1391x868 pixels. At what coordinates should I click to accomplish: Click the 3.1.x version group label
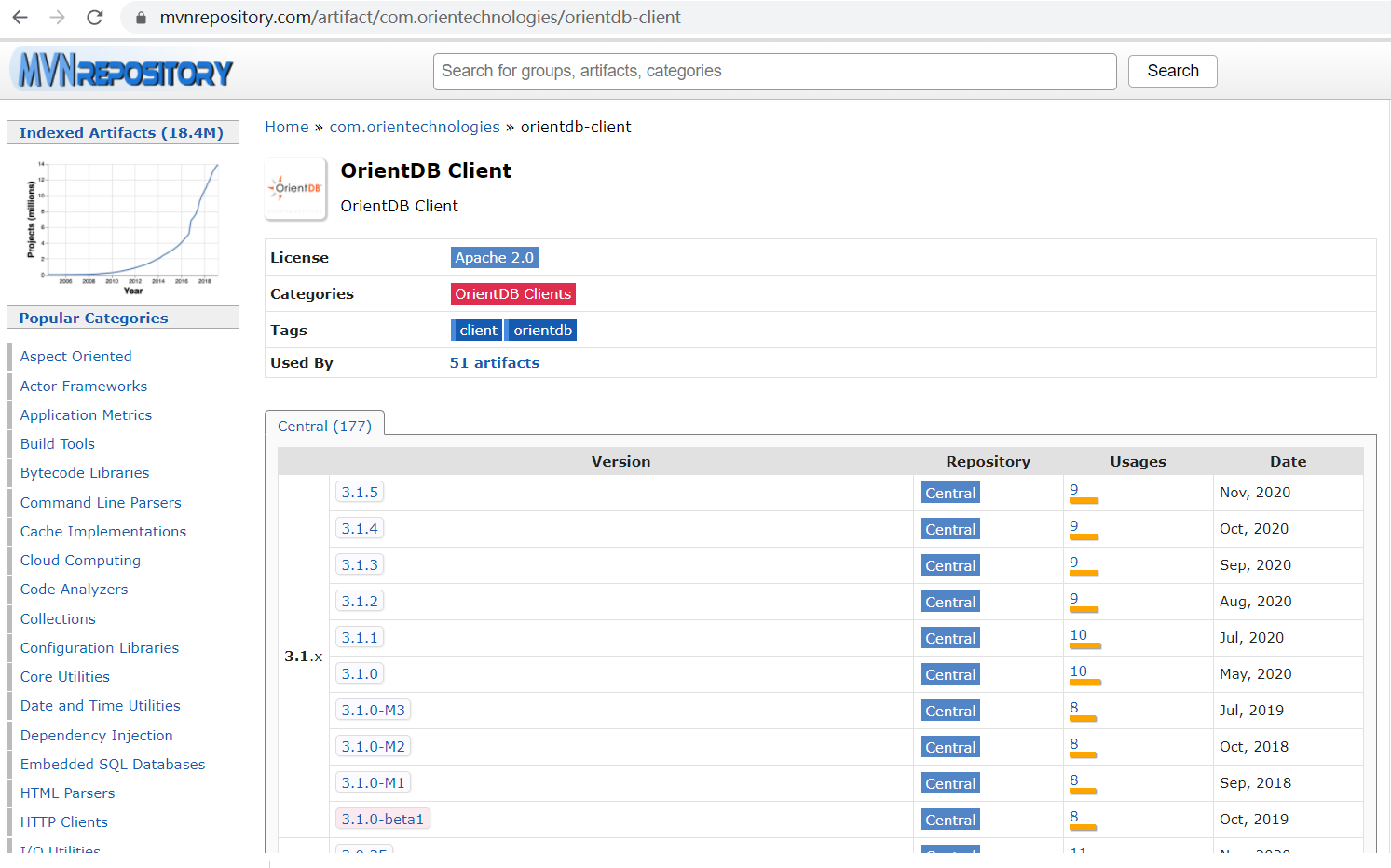pyautogui.click(x=304, y=656)
